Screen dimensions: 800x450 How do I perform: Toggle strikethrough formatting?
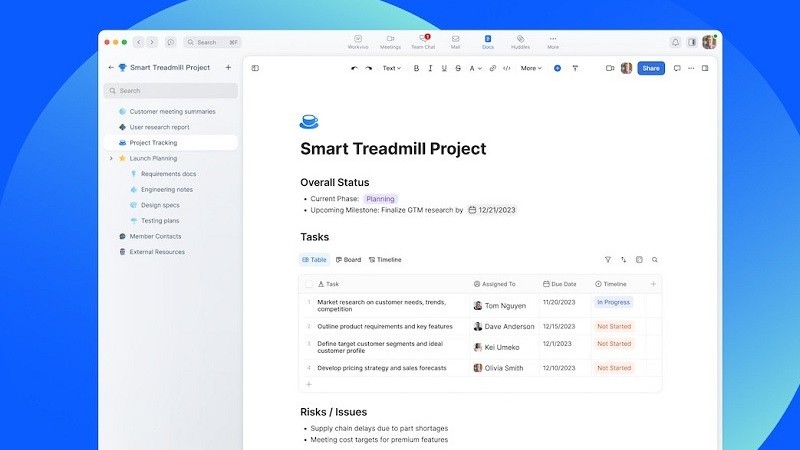[458, 68]
